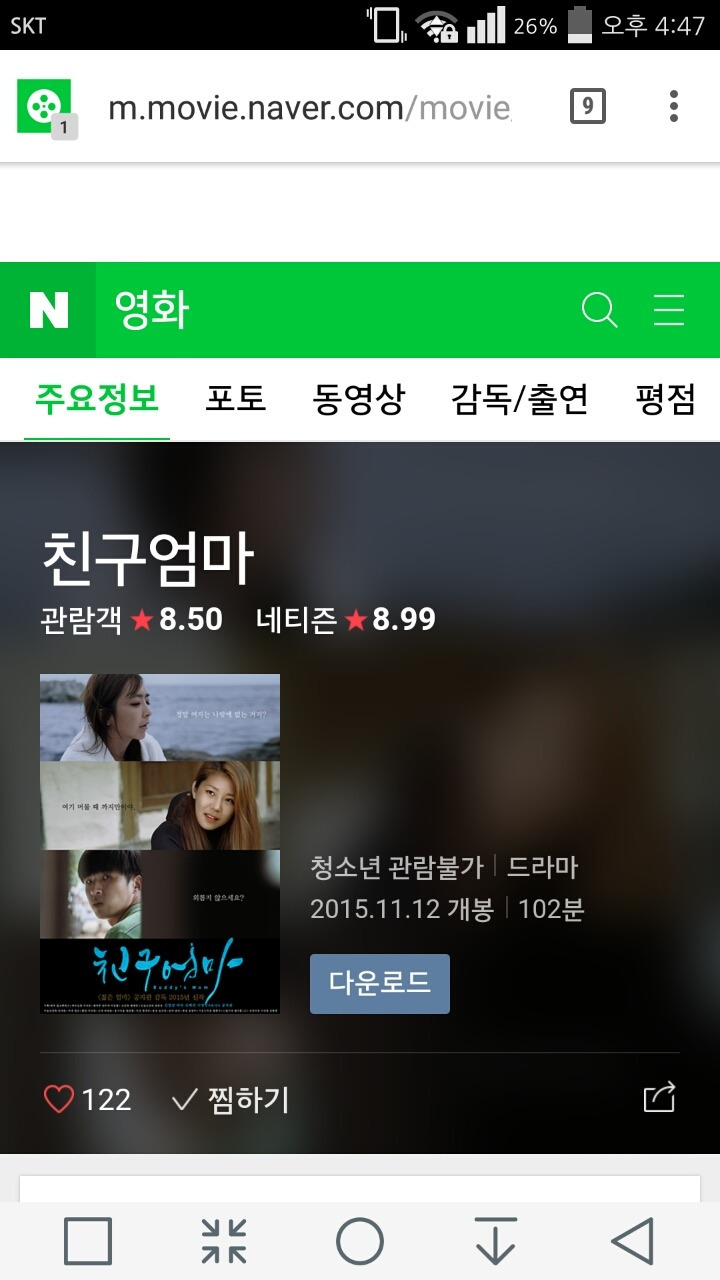The width and height of the screenshot is (720, 1280).
Task: Tap the 다운로드 button
Action: click(x=380, y=984)
